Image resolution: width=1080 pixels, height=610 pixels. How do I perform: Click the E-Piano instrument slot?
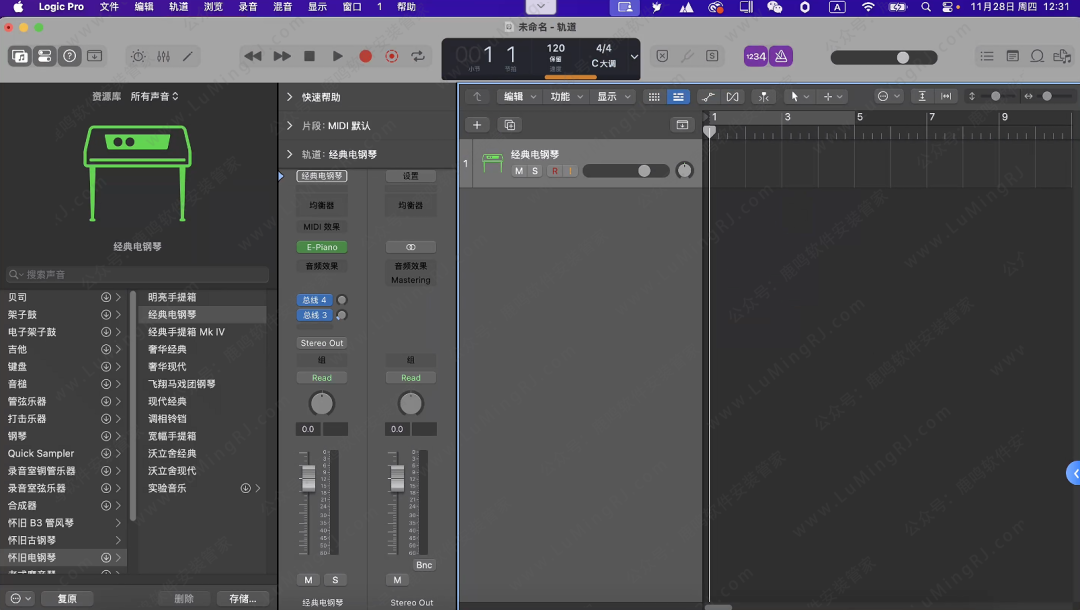[321, 247]
